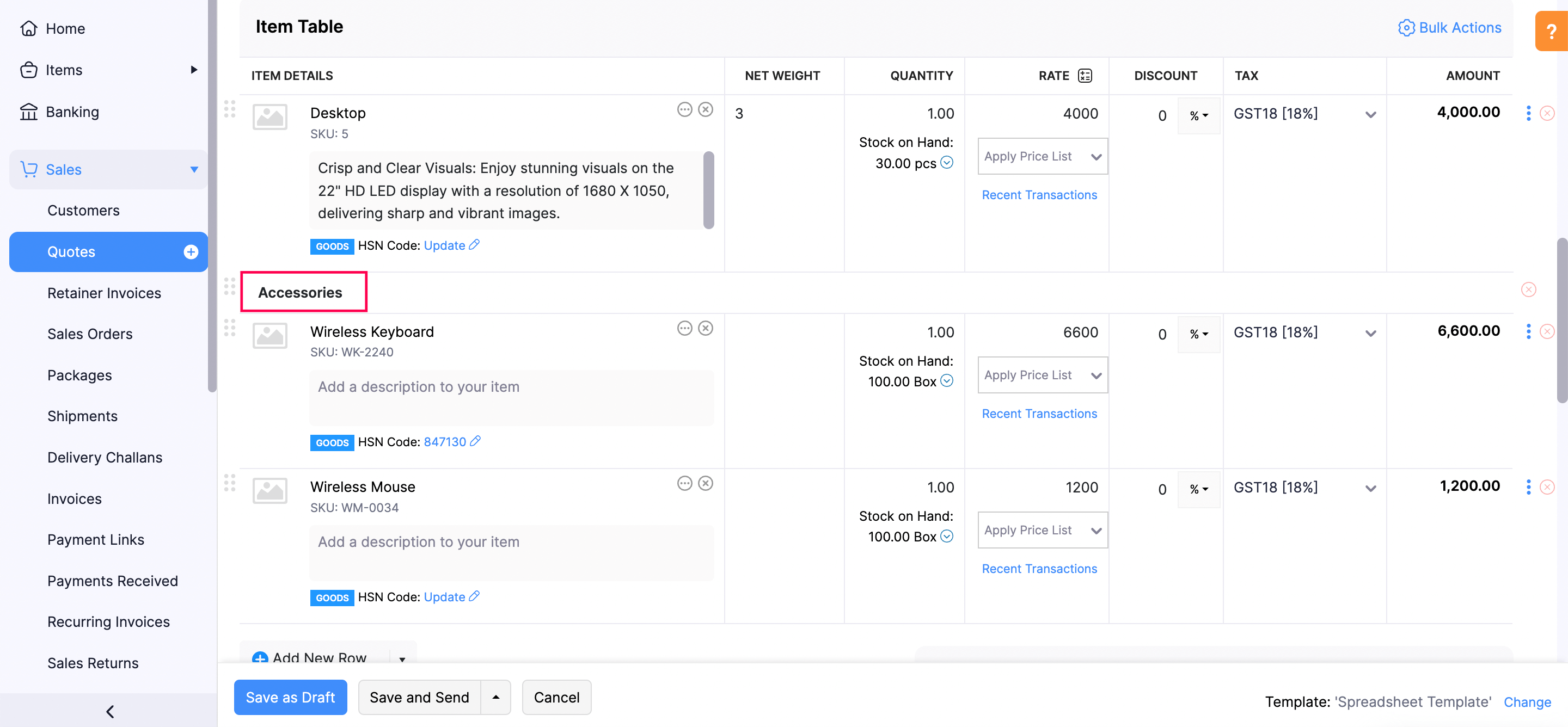This screenshot has height=727, width=1568.
Task: Open the GST18 tax dropdown for Desktop
Action: click(1304, 114)
